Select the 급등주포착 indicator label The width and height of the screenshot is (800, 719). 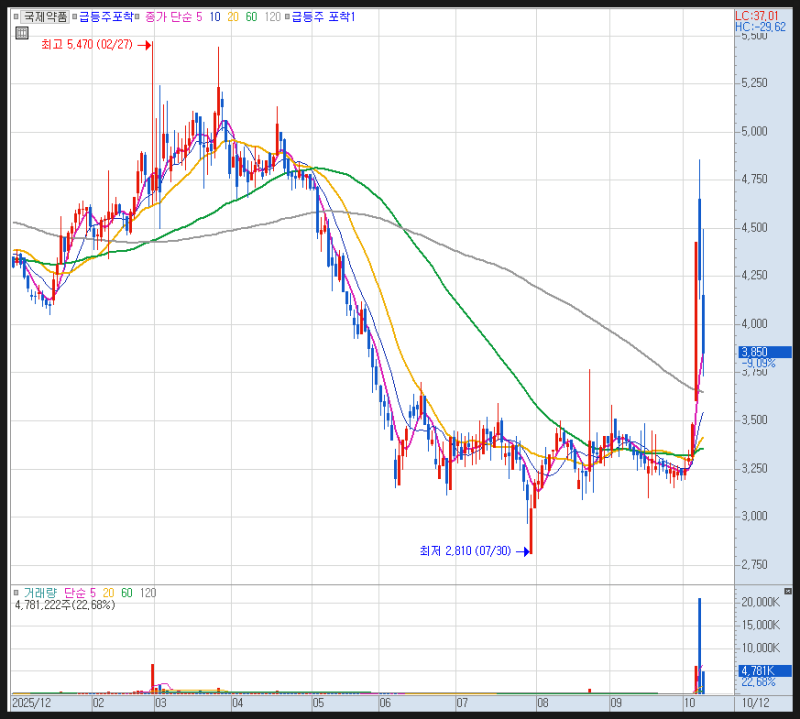tap(106, 17)
